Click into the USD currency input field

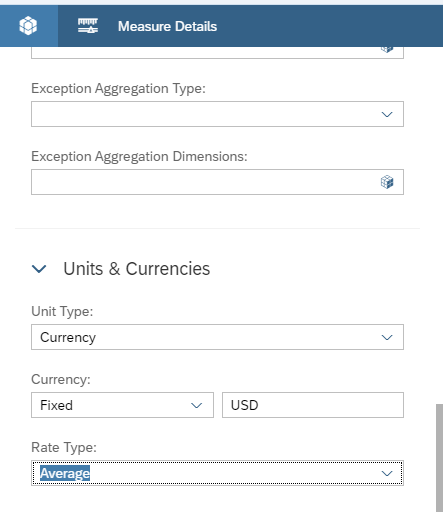click(x=313, y=405)
